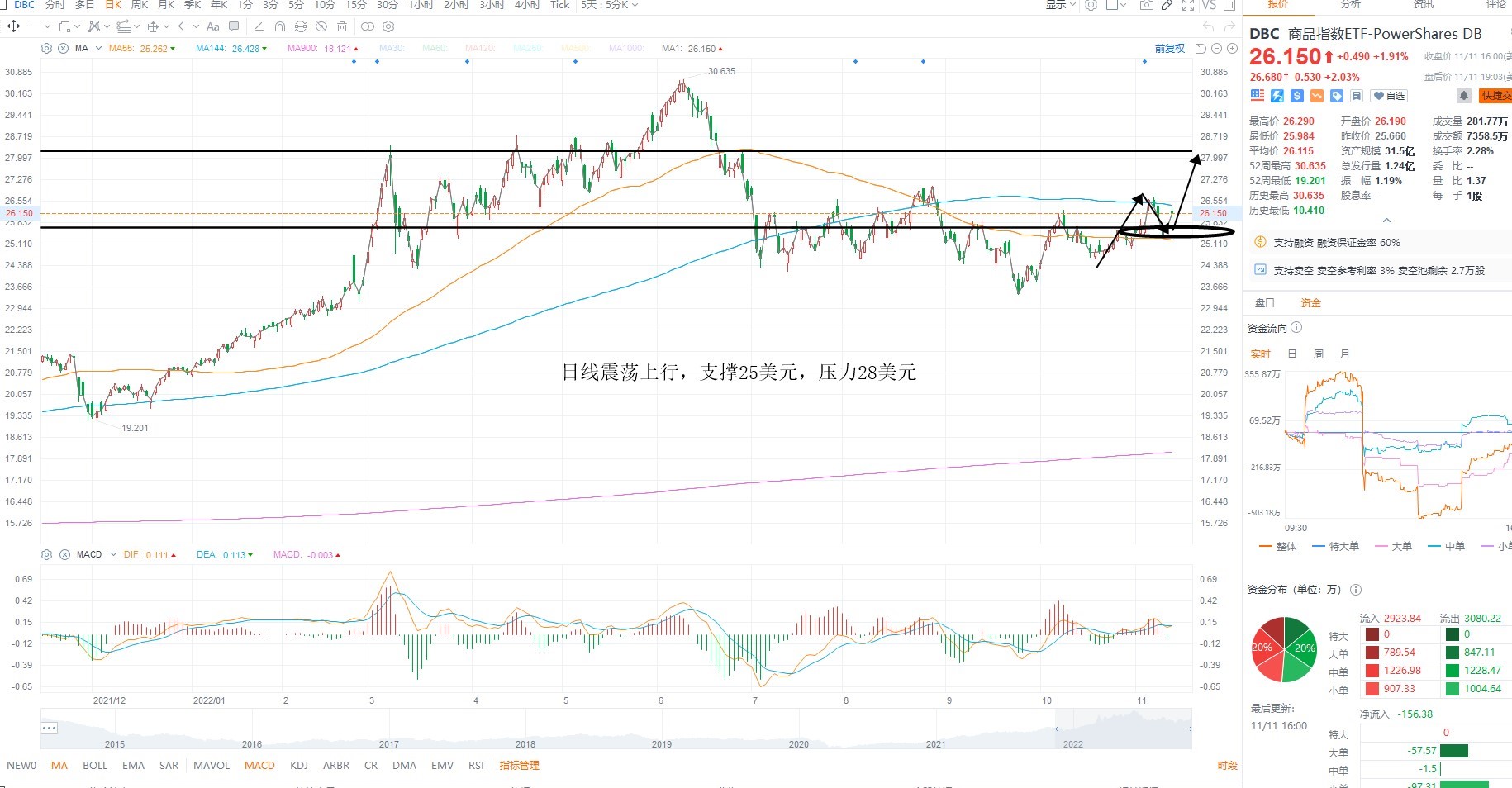The image size is (1512, 788).
Task: Open drawing toolbar settings gear
Action: [x=388, y=26]
